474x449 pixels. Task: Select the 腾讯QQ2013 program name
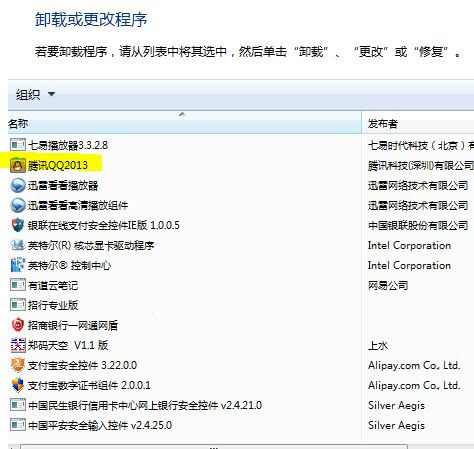(x=58, y=165)
